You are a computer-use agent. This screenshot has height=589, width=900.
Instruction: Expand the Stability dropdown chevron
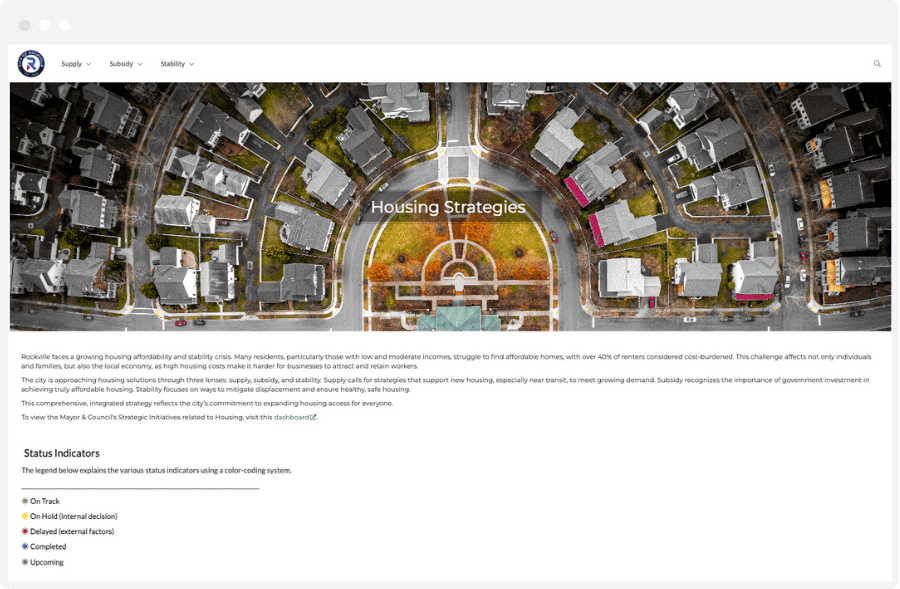(x=193, y=63)
